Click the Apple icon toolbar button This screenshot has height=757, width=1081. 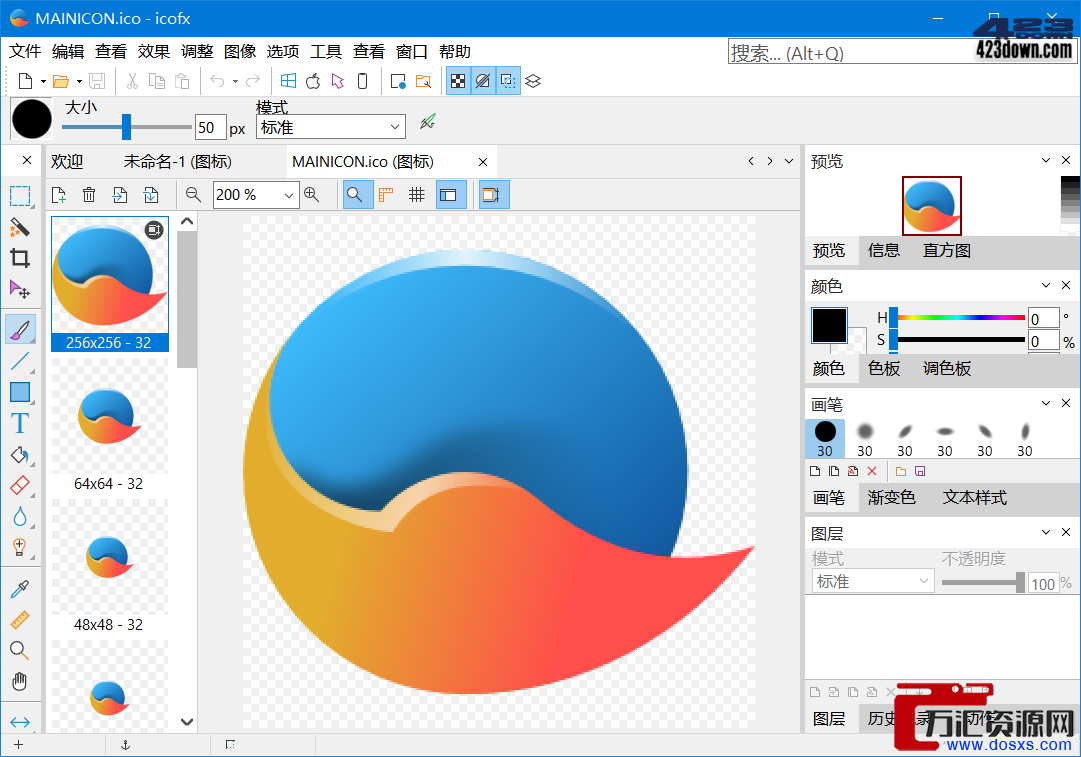pyautogui.click(x=313, y=81)
